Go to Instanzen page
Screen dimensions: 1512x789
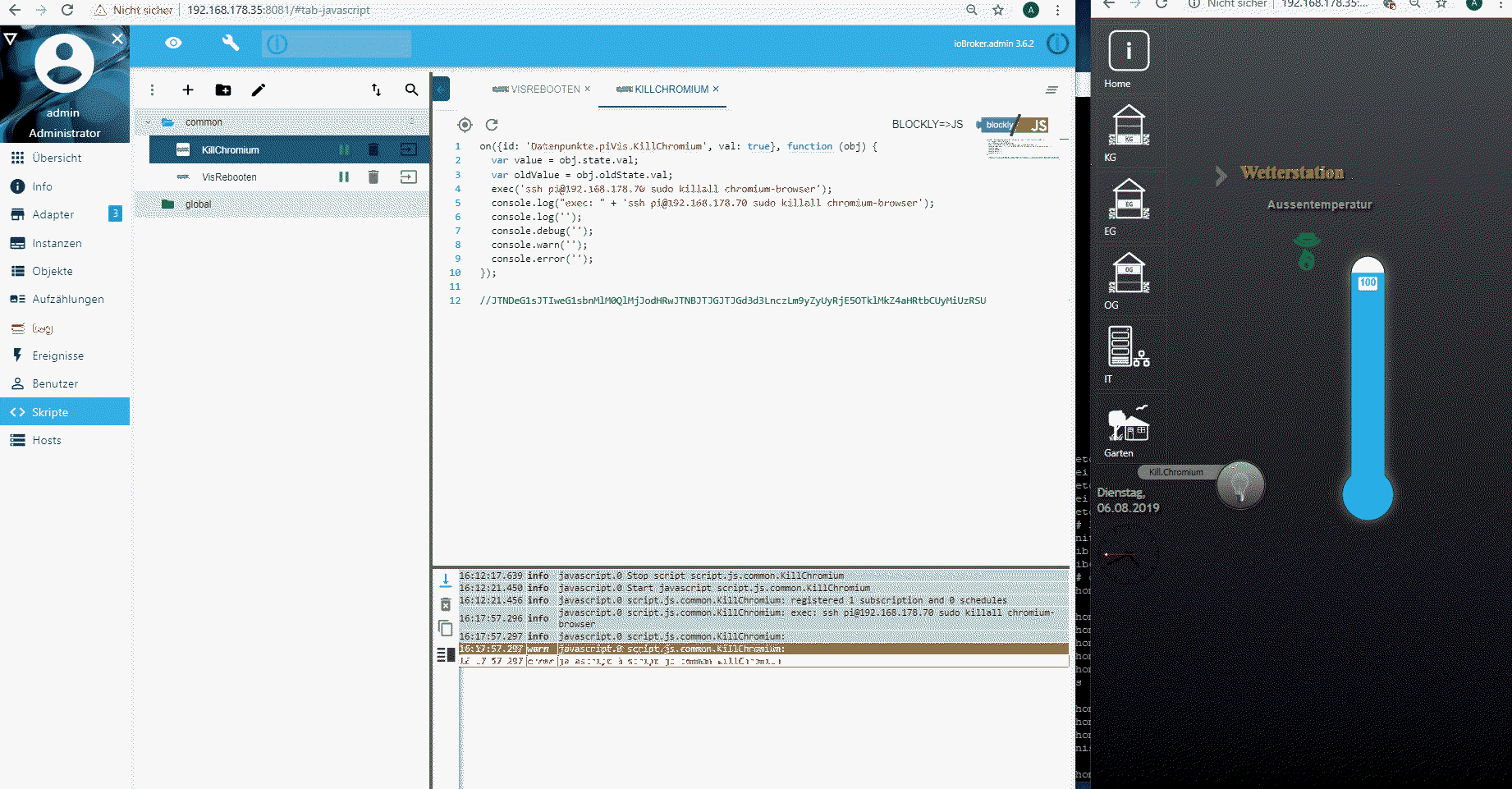(x=65, y=243)
